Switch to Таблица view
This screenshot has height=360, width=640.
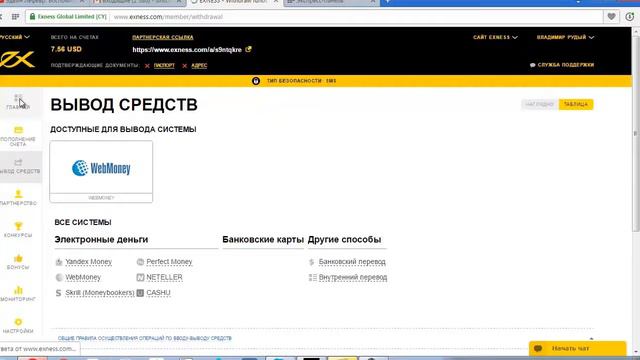576,104
